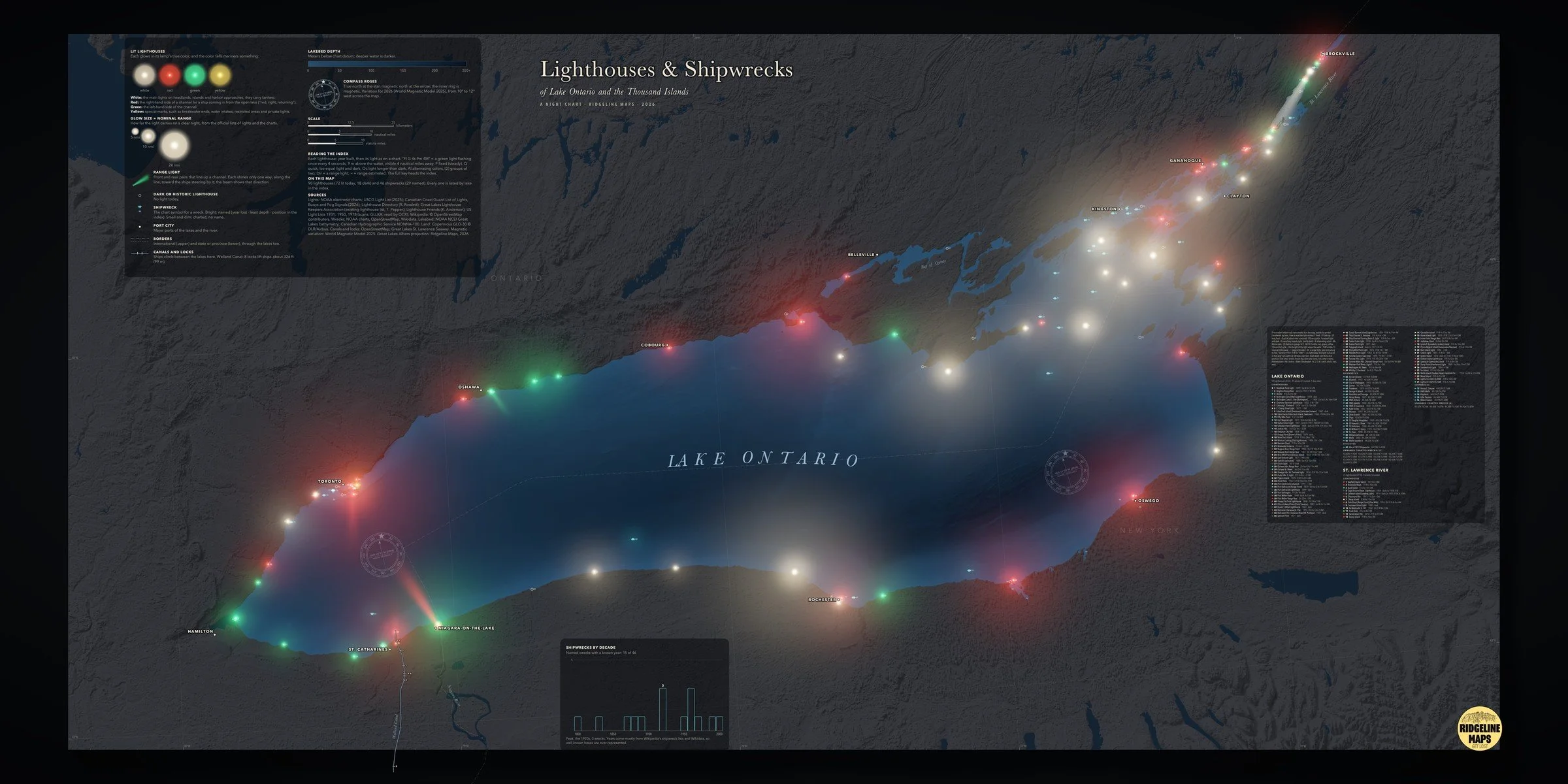Image resolution: width=1568 pixels, height=784 pixels.
Task: Click the index text panel heading Lake Ontario
Action: coord(1287,376)
